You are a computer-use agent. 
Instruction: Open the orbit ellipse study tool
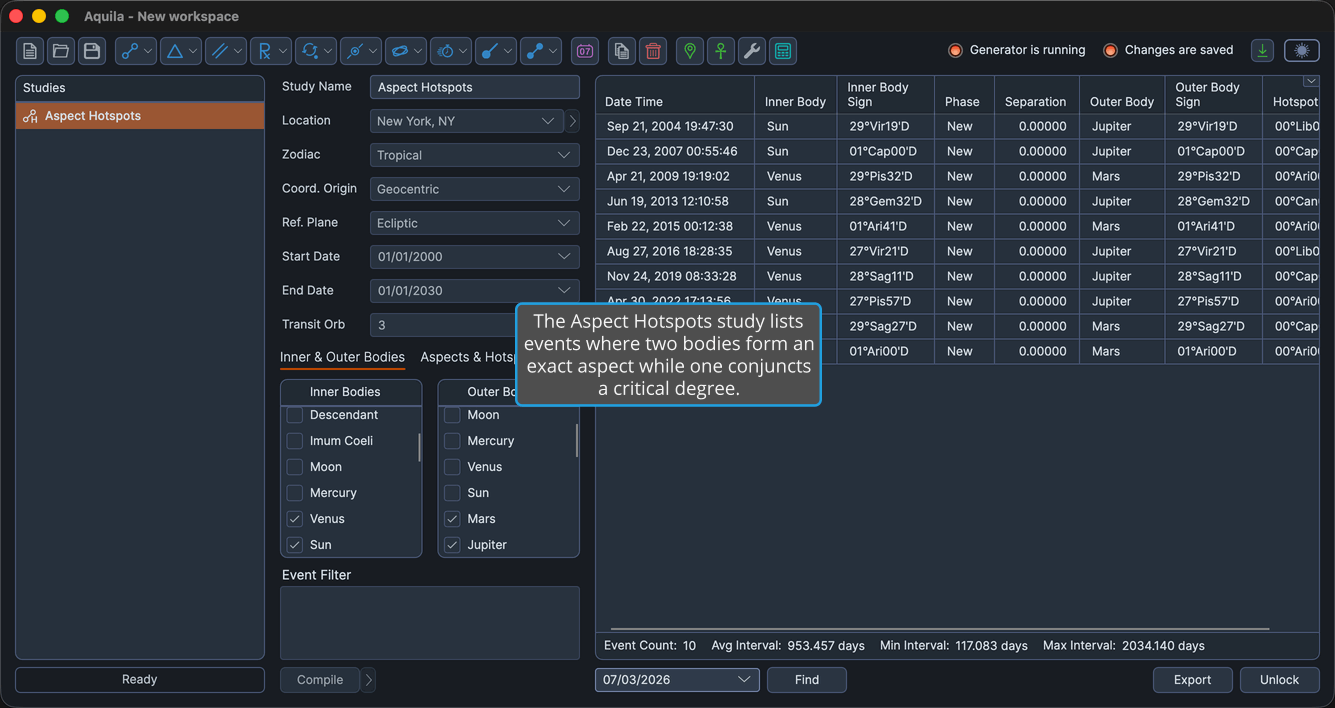406,51
